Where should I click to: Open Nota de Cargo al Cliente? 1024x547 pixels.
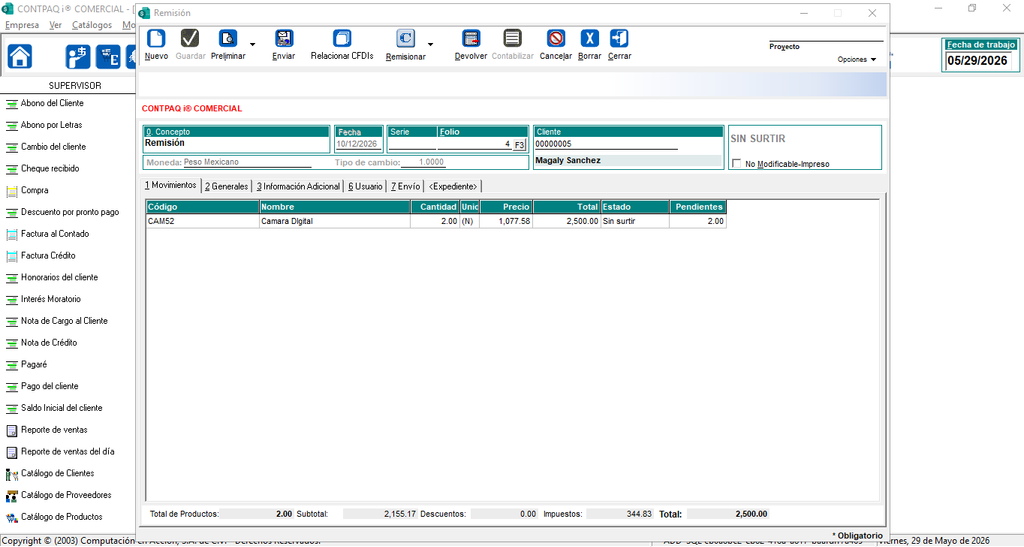(64, 320)
